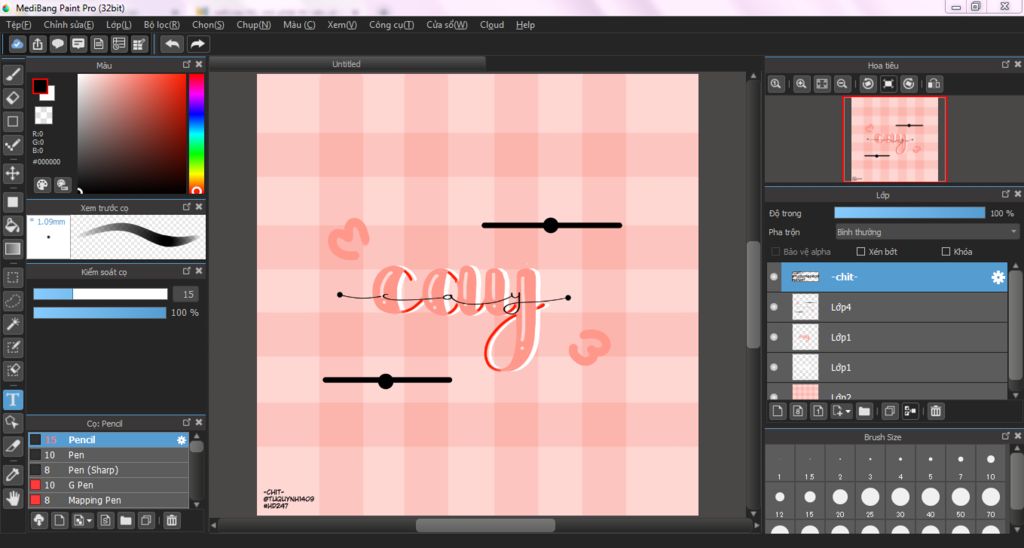Viewport: 1024px width, 548px height.
Task: Open the Bộ lọc(R) menu
Action: click(162, 25)
